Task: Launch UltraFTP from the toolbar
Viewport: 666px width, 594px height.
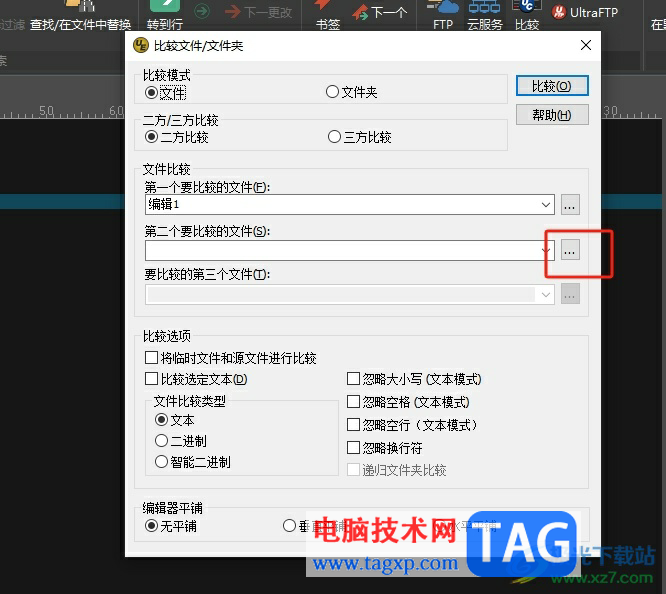Action: 585,13
